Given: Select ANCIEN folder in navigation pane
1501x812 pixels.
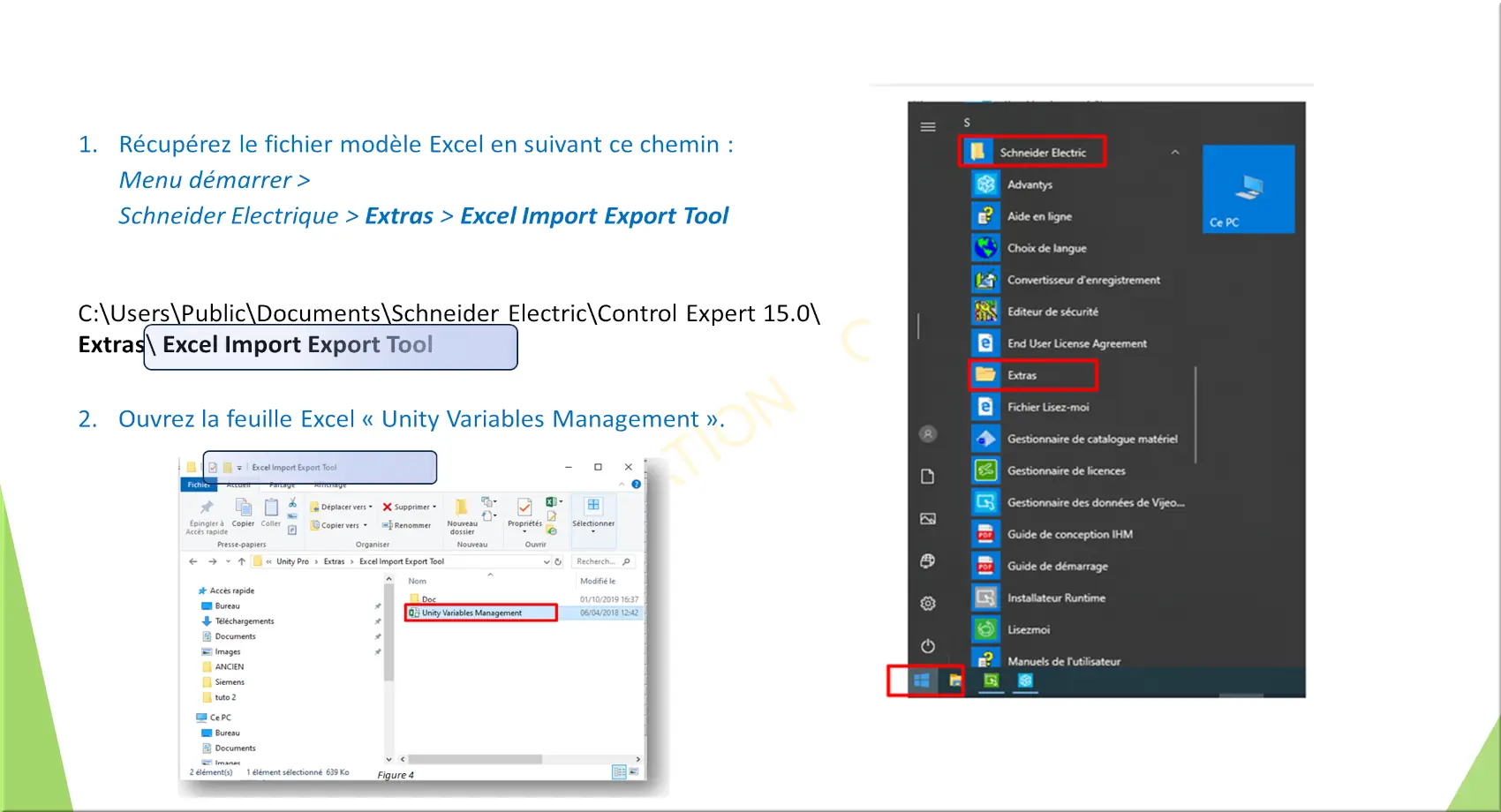Looking at the screenshot, I should pyautogui.click(x=223, y=667).
